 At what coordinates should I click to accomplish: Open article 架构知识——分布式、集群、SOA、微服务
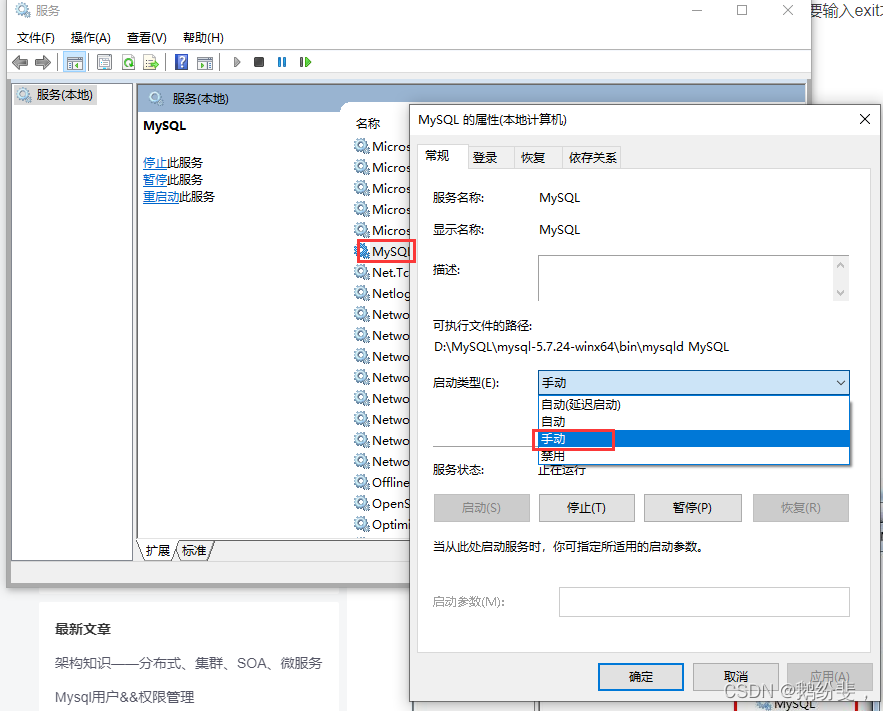(x=188, y=663)
